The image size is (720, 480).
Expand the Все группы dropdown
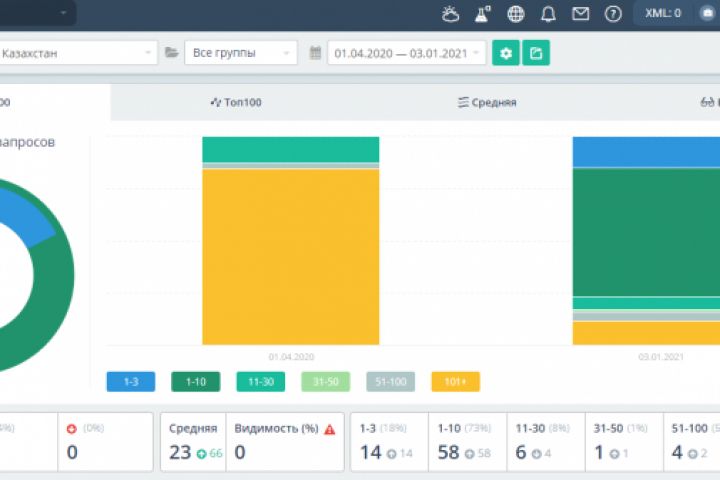(x=241, y=53)
